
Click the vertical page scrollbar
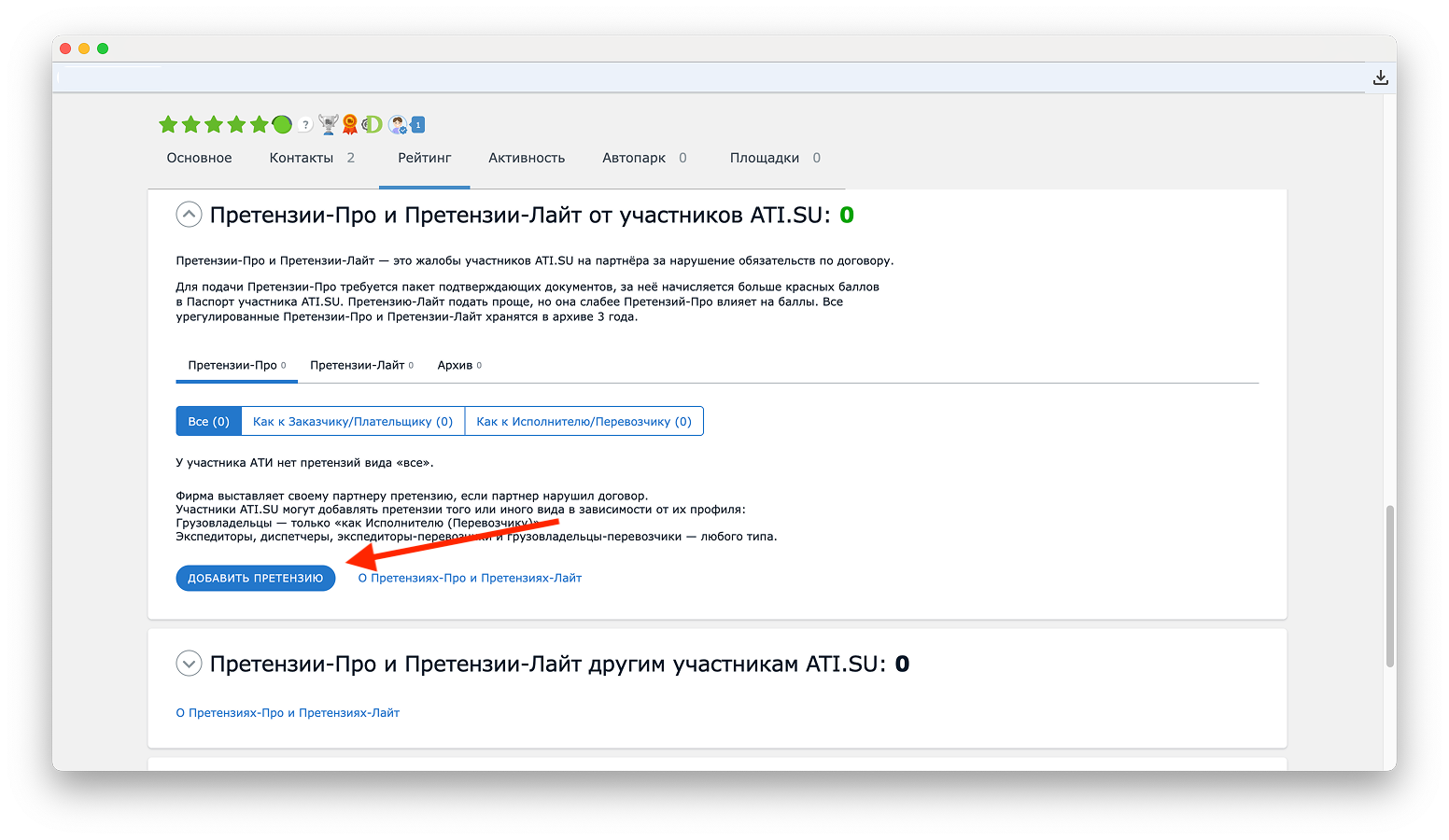click(x=1389, y=585)
